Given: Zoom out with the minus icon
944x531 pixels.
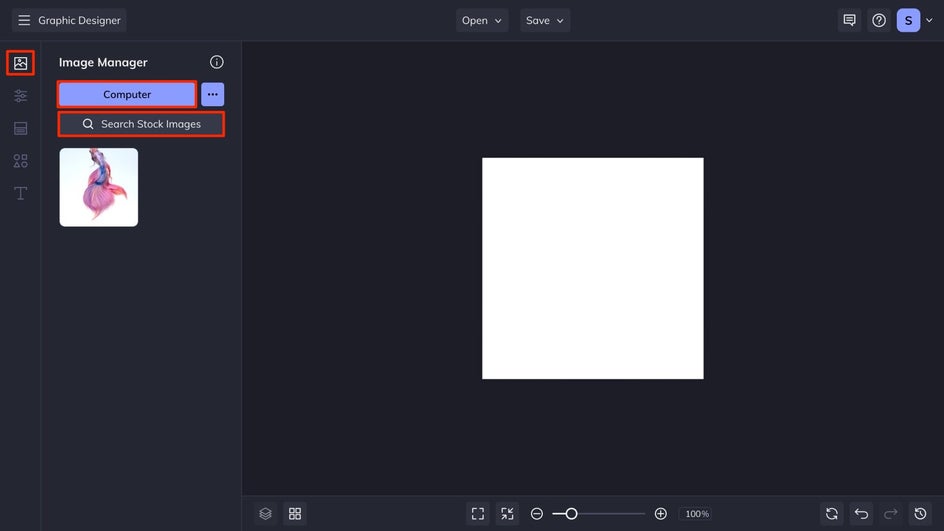Looking at the screenshot, I should pyautogui.click(x=537, y=514).
